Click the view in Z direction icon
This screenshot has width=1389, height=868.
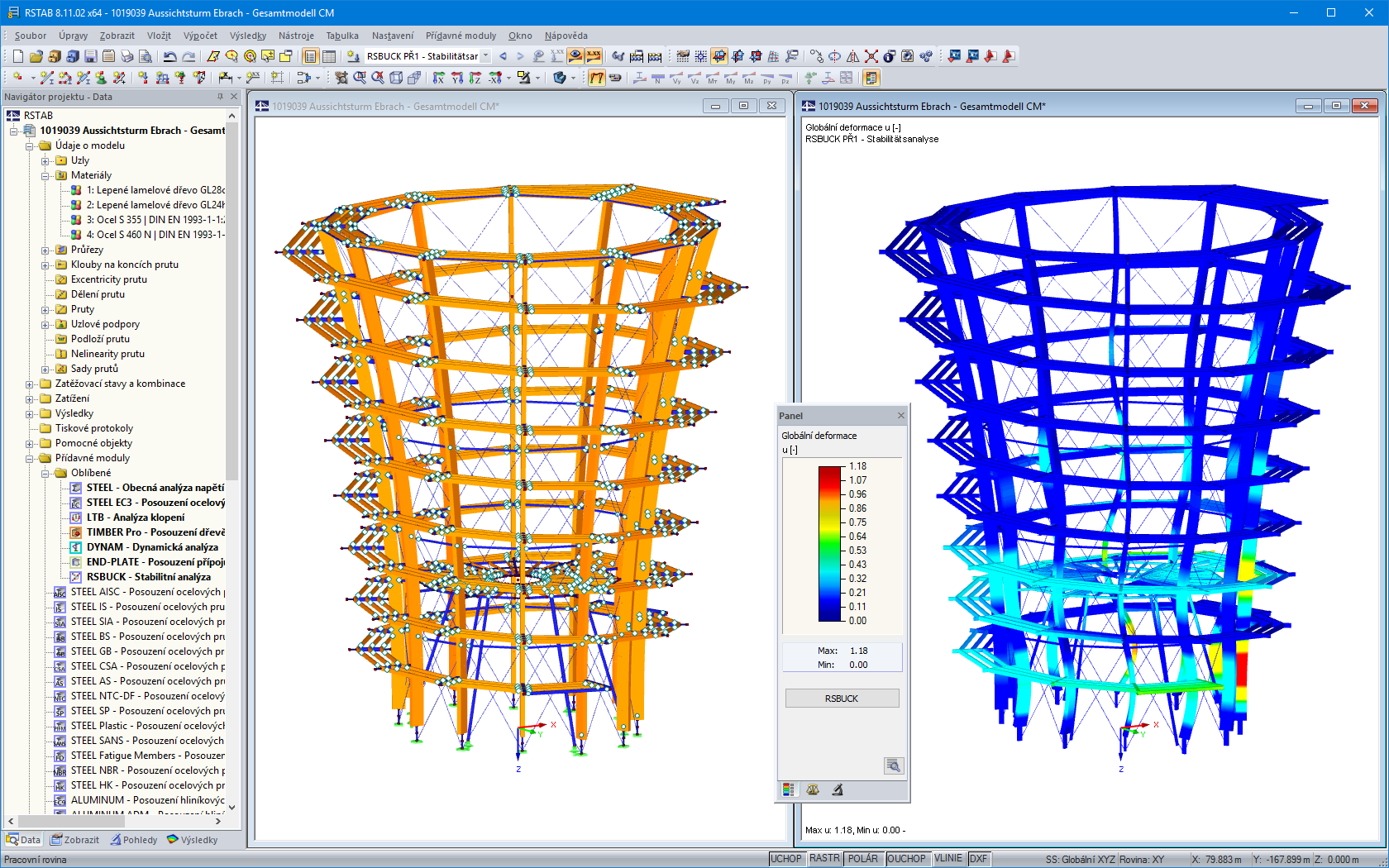475,78
